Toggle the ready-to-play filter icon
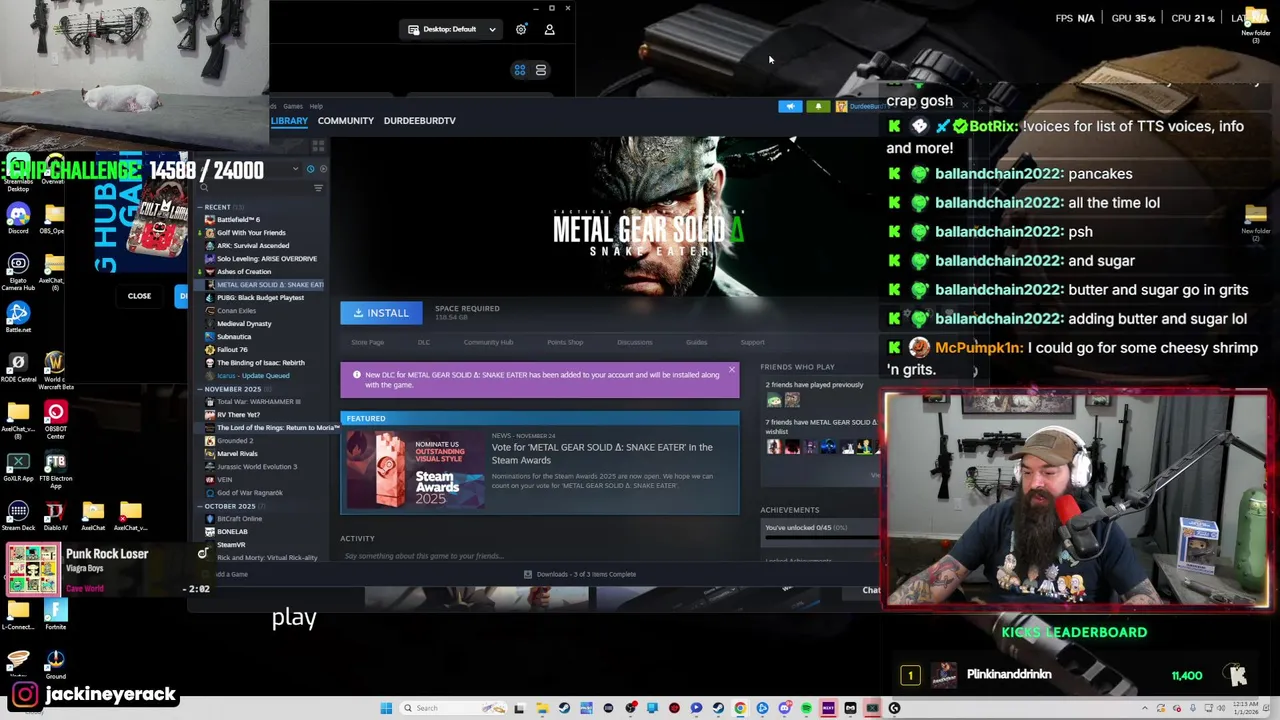Image resolution: width=1280 pixels, height=720 pixels. coord(323,169)
